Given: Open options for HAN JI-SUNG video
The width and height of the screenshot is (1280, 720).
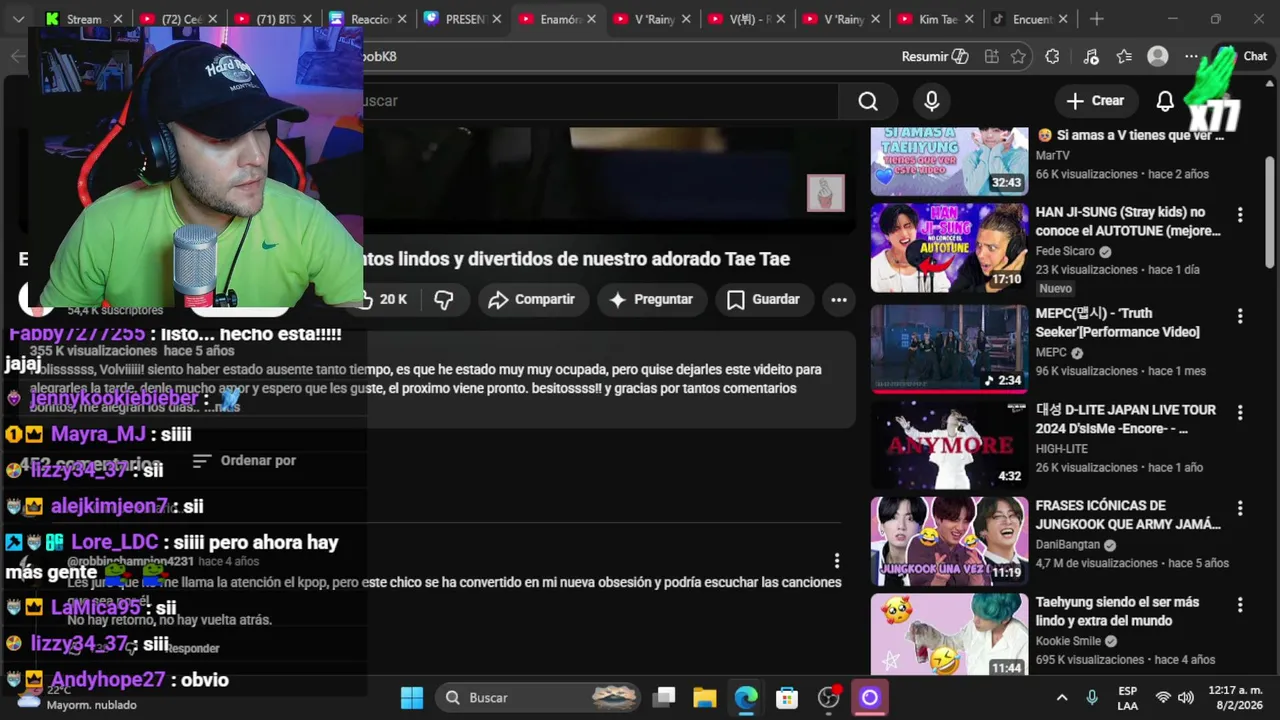Looking at the screenshot, I should click(x=1240, y=214).
